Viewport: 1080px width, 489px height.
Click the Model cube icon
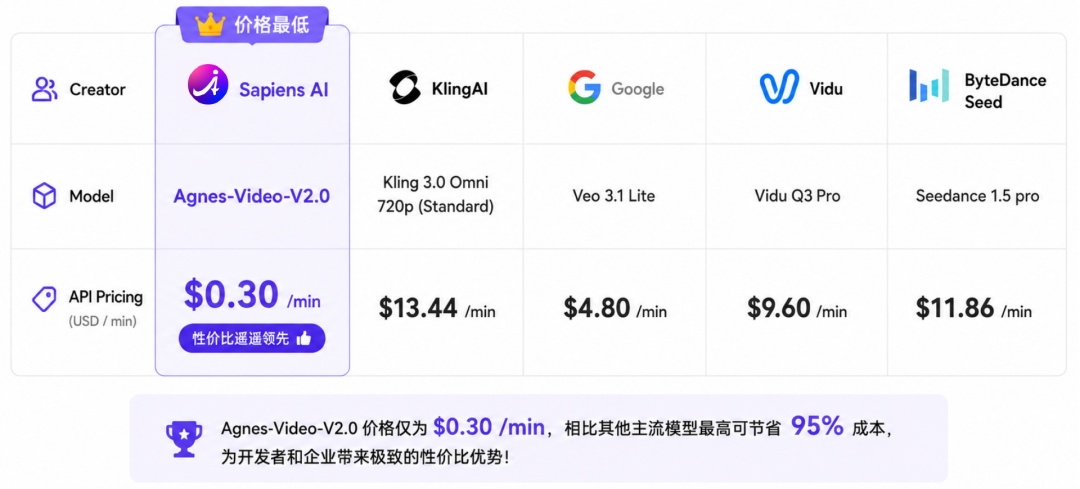pyautogui.click(x=45, y=196)
